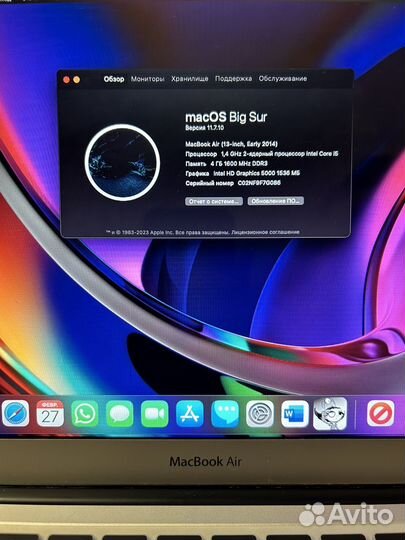
Task: Click the red prohibited sign icon
Action: pos(381,414)
